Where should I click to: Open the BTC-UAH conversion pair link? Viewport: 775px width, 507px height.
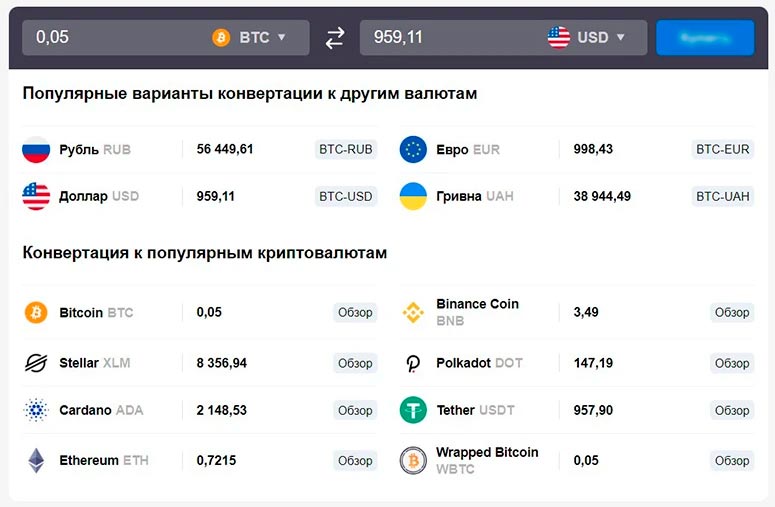(722, 196)
